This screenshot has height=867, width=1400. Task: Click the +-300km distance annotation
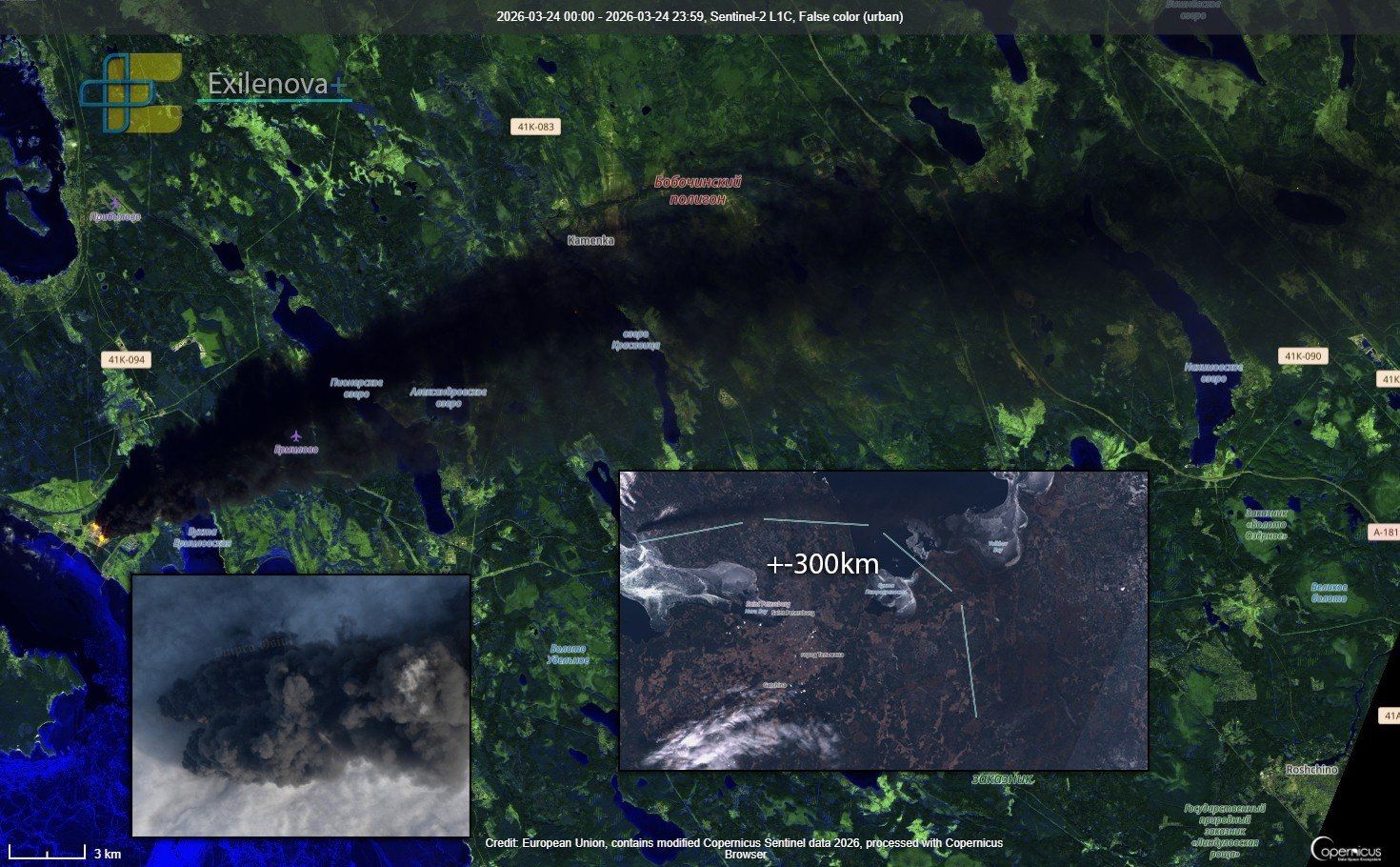[x=823, y=564]
